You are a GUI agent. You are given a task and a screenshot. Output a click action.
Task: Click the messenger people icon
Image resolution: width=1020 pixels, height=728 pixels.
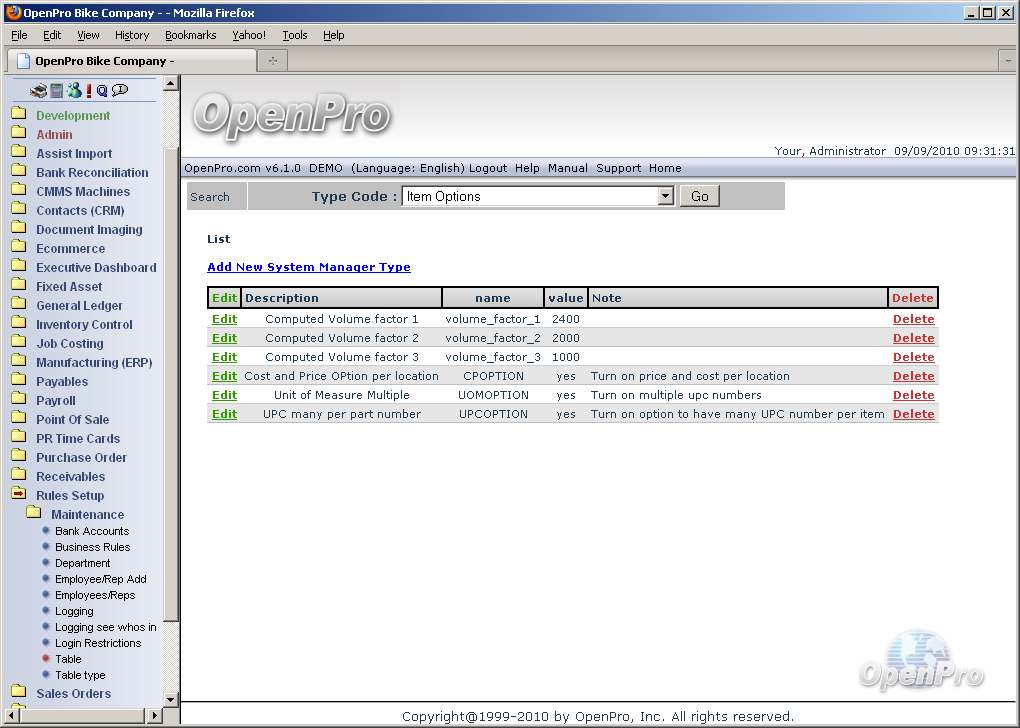[x=74, y=91]
